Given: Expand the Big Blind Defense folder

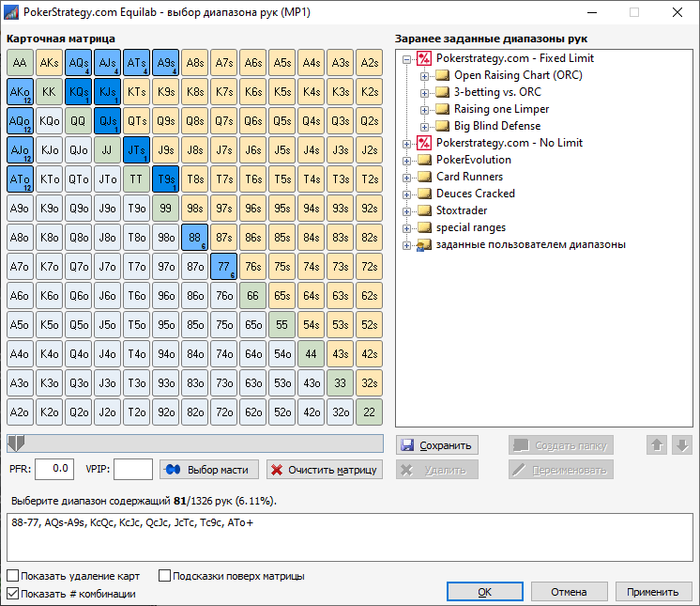Looking at the screenshot, I should click(x=425, y=127).
